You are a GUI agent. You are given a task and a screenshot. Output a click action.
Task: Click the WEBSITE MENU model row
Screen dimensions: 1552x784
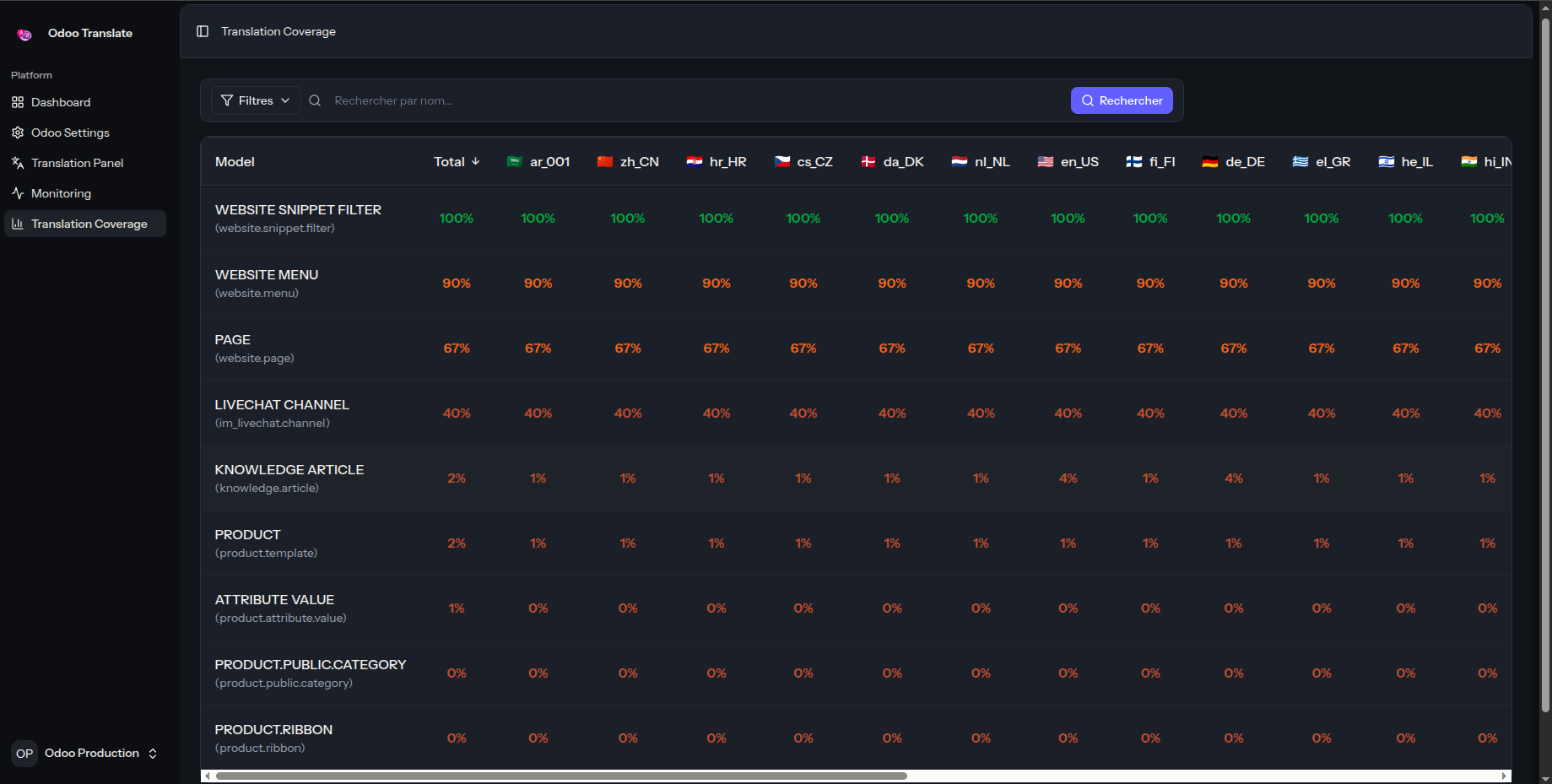(856, 283)
